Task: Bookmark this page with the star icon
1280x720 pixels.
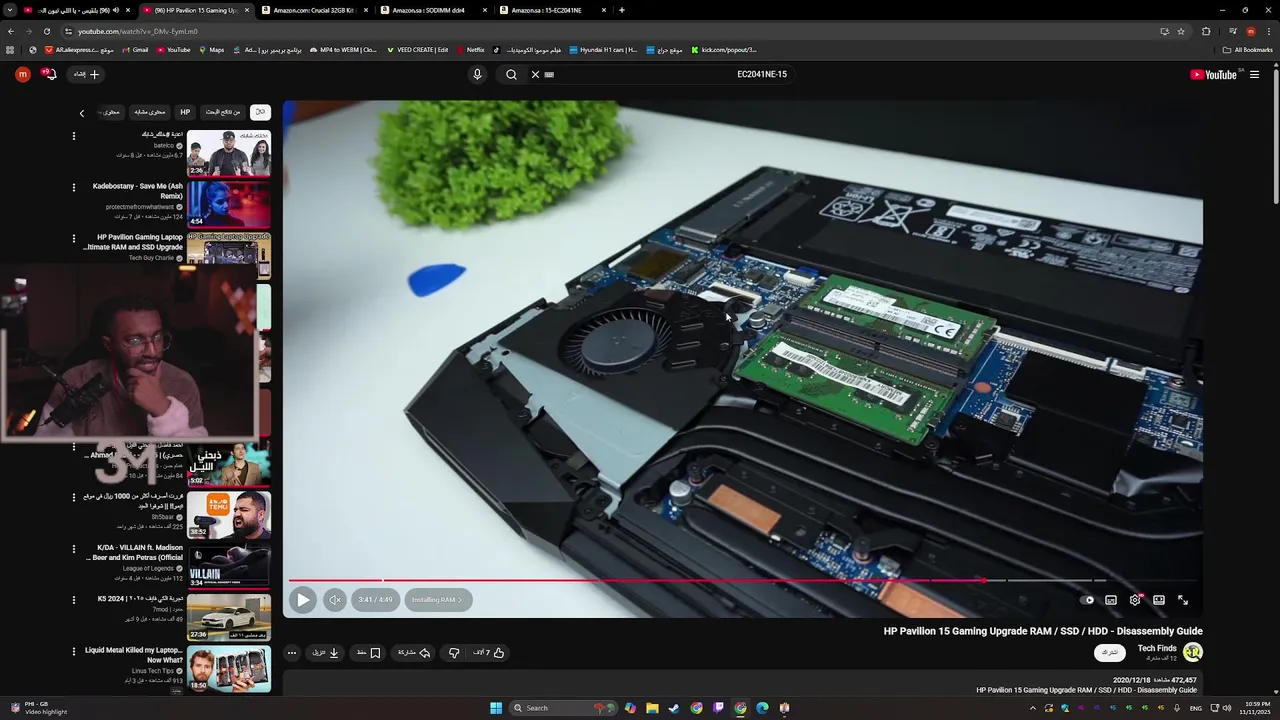Action: click(1181, 31)
